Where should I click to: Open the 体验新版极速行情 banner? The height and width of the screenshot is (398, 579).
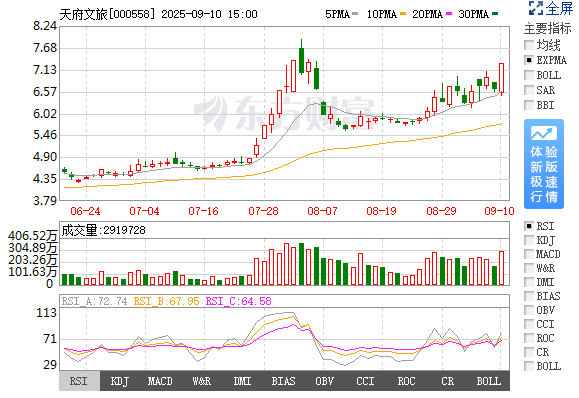(544, 164)
